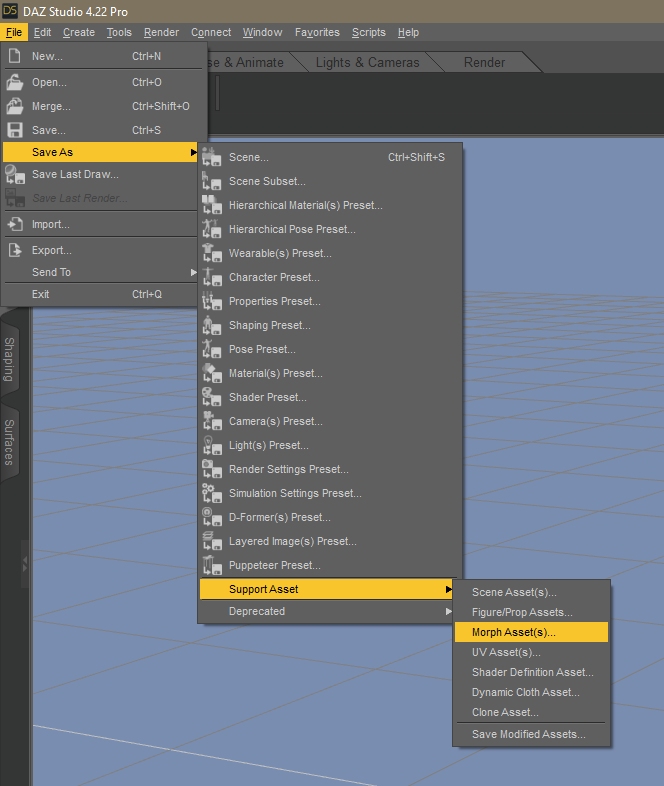This screenshot has width=664, height=786.
Task: Open the Window menu
Action: pos(262,33)
